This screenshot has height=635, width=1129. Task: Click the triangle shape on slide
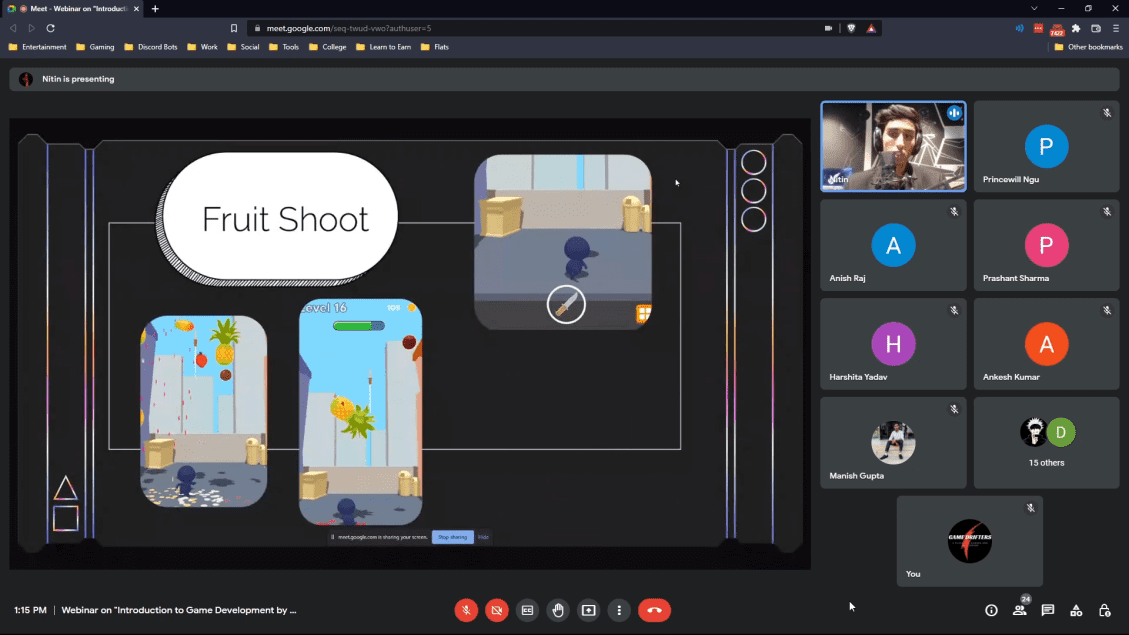pyautogui.click(x=66, y=488)
